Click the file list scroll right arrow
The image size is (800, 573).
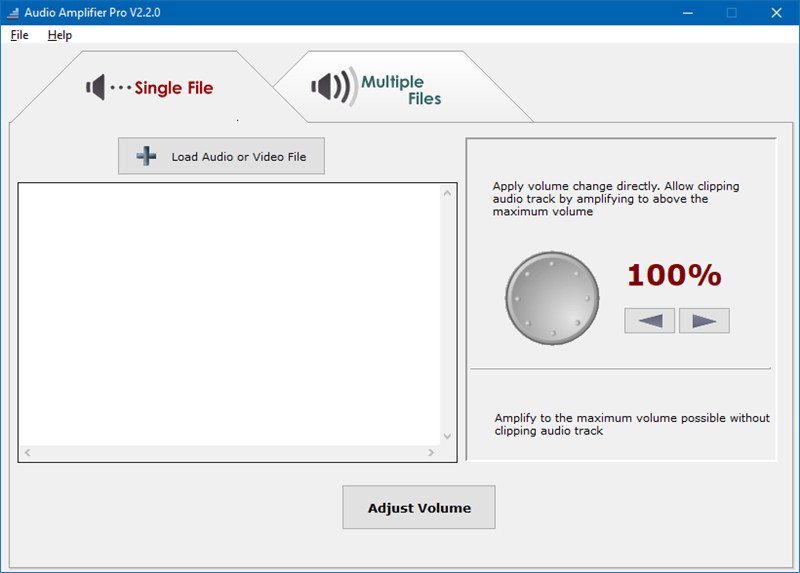431,453
